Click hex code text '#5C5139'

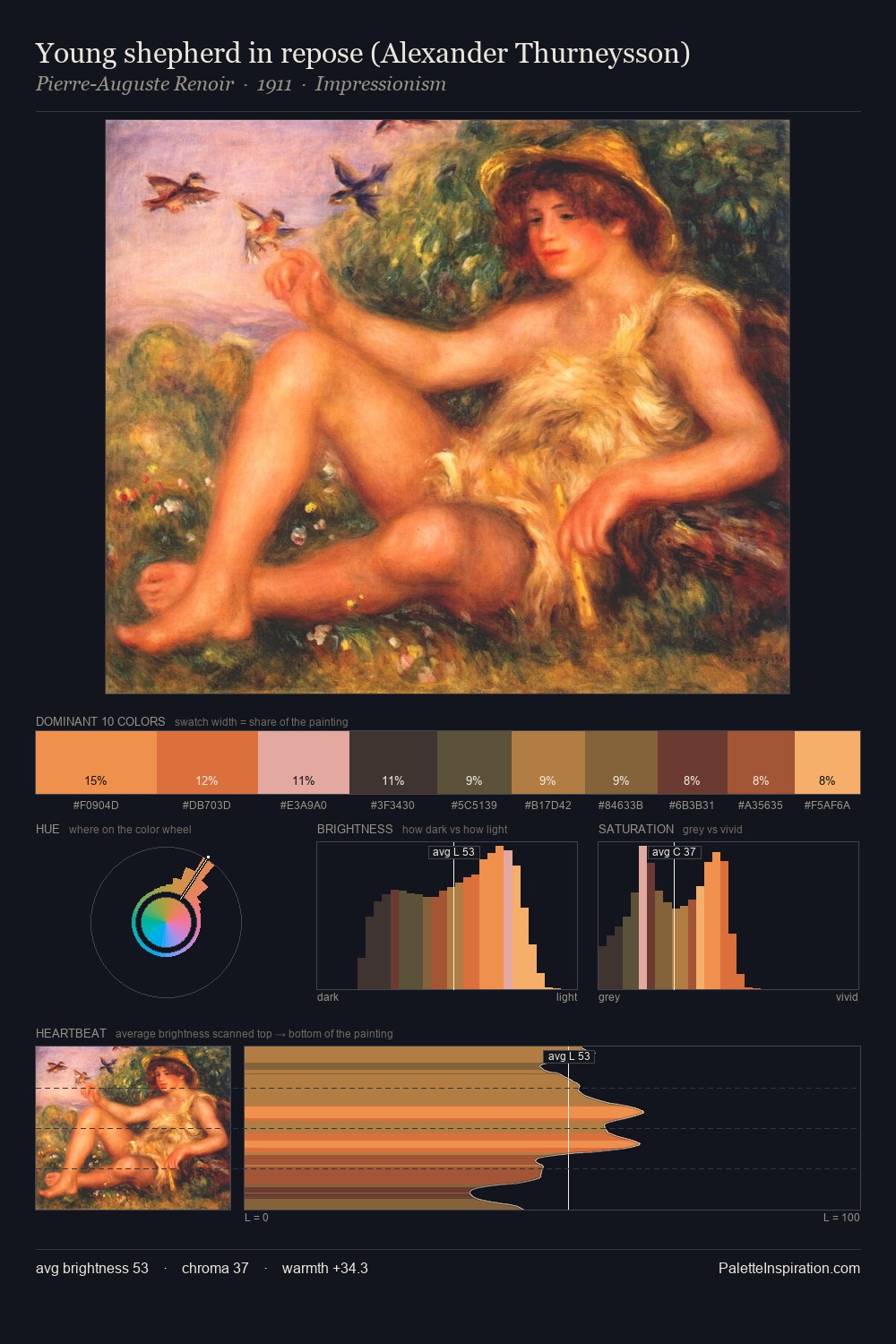474,806
